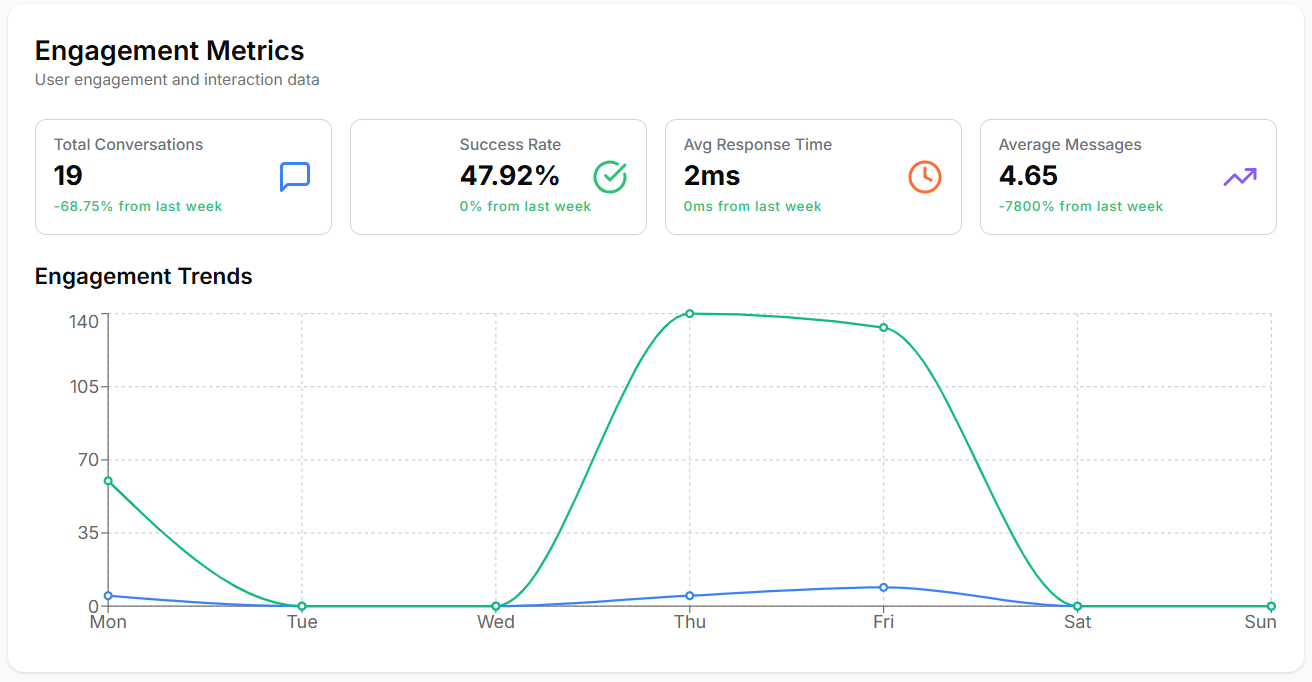Click the Wed label on x-axis
Viewport: 1312px width, 682px height.
point(496,623)
